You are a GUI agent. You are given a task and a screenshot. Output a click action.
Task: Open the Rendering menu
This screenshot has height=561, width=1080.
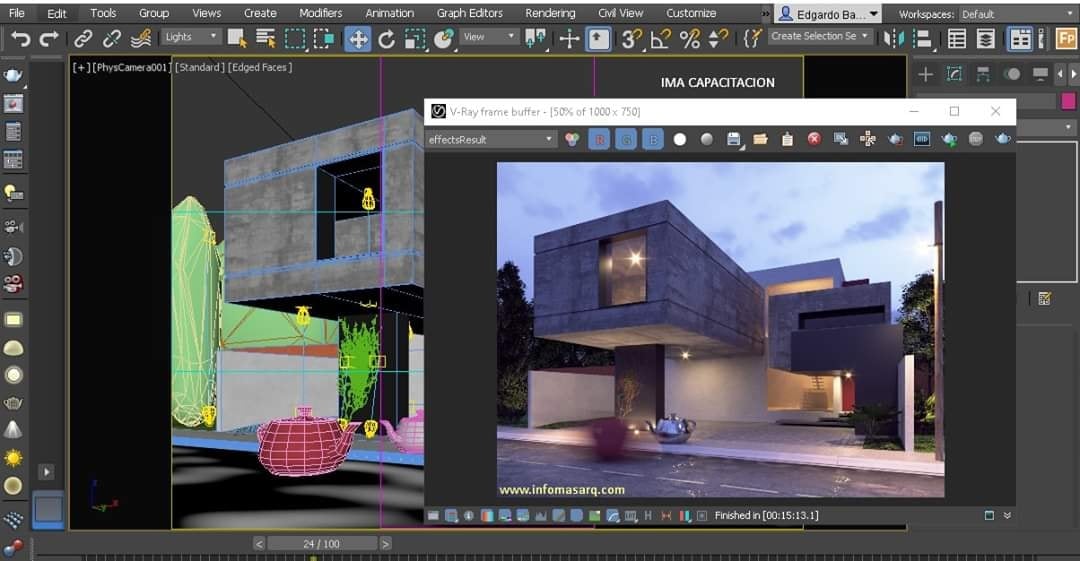coord(550,13)
